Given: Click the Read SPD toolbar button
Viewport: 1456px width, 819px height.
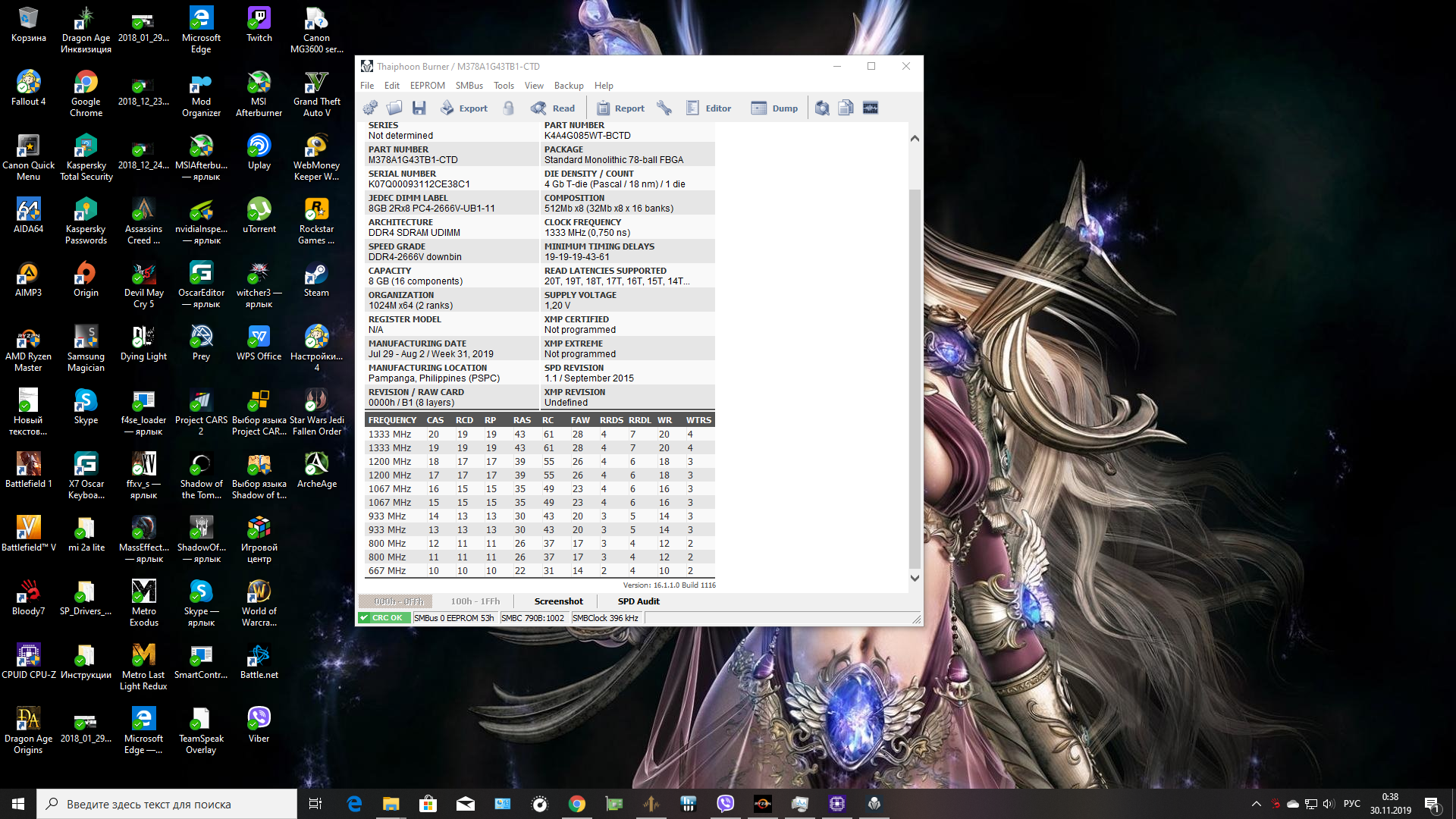Looking at the screenshot, I should click(x=553, y=108).
